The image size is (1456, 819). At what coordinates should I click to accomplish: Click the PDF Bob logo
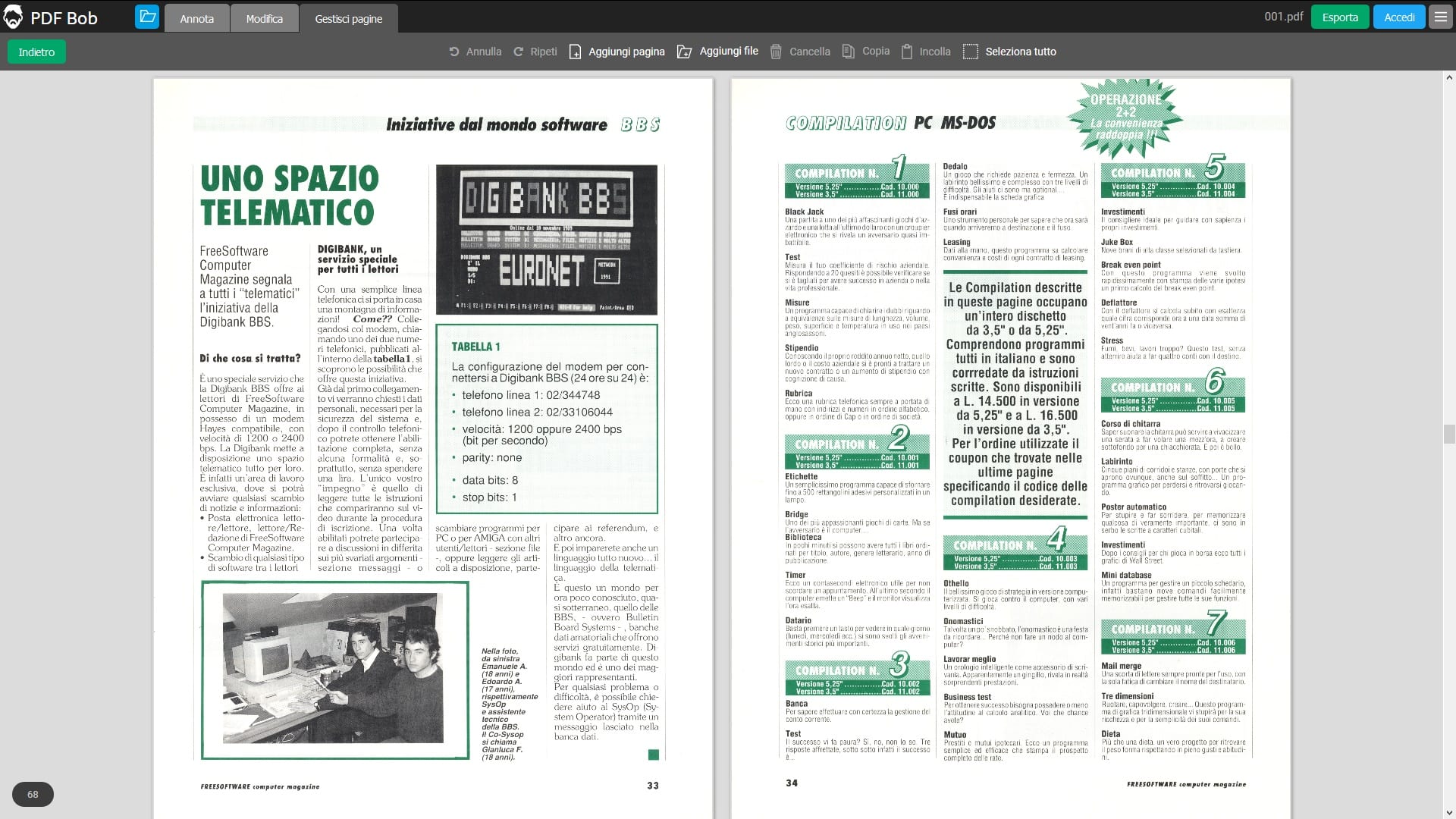click(13, 17)
